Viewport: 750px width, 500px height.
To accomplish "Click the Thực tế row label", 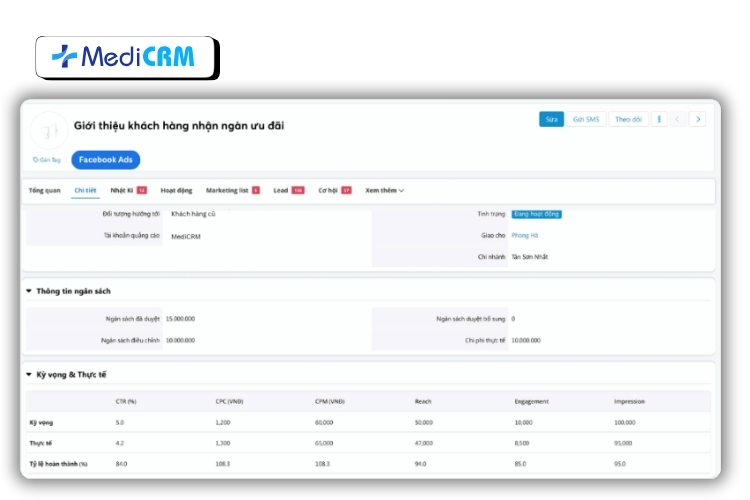I will (x=41, y=443).
